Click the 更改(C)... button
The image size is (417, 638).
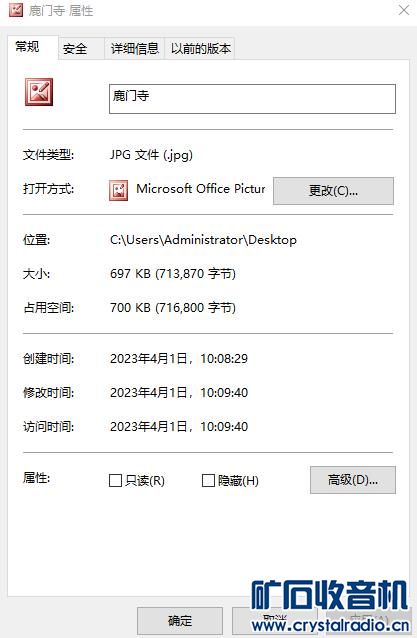click(x=333, y=190)
